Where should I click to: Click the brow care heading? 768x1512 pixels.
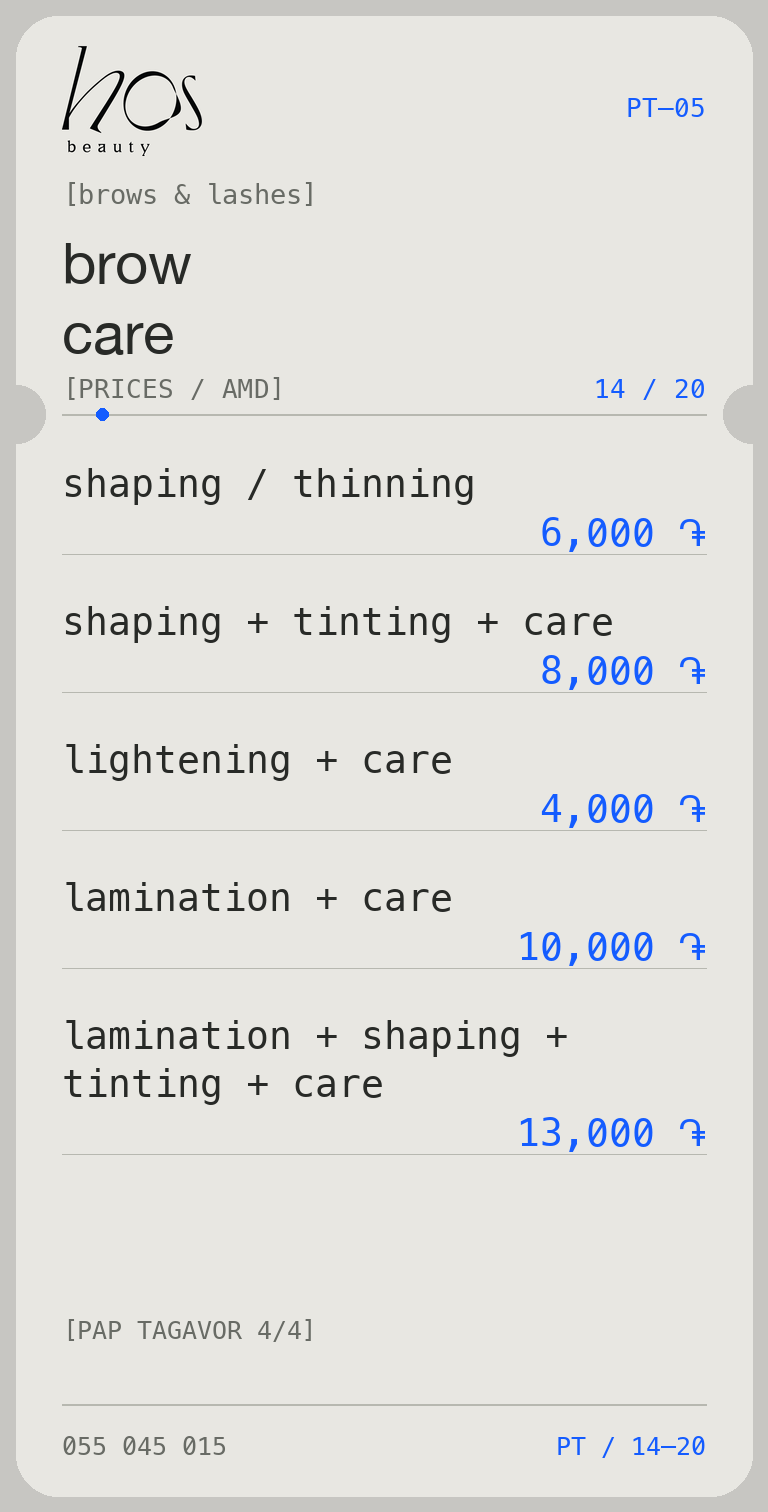[126, 299]
